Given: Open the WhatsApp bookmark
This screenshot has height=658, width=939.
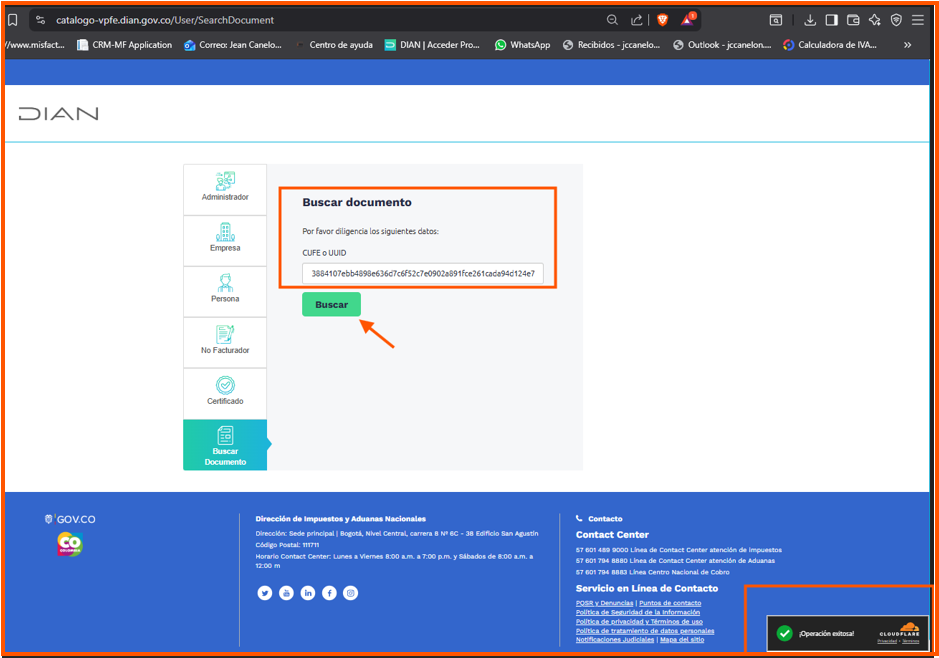Looking at the screenshot, I should coord(522,45).
